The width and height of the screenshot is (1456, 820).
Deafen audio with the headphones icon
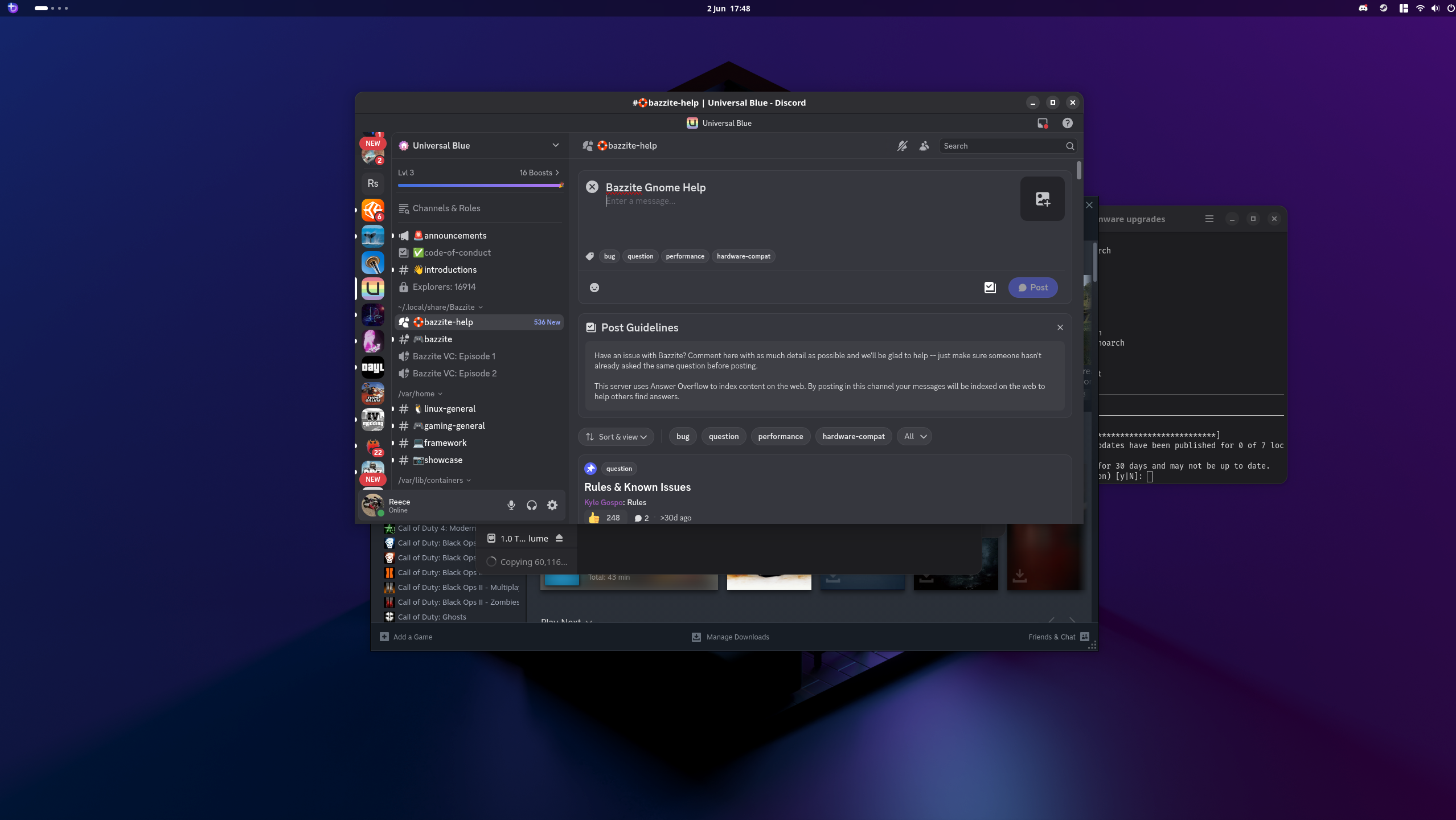click(x=531, y=505)
